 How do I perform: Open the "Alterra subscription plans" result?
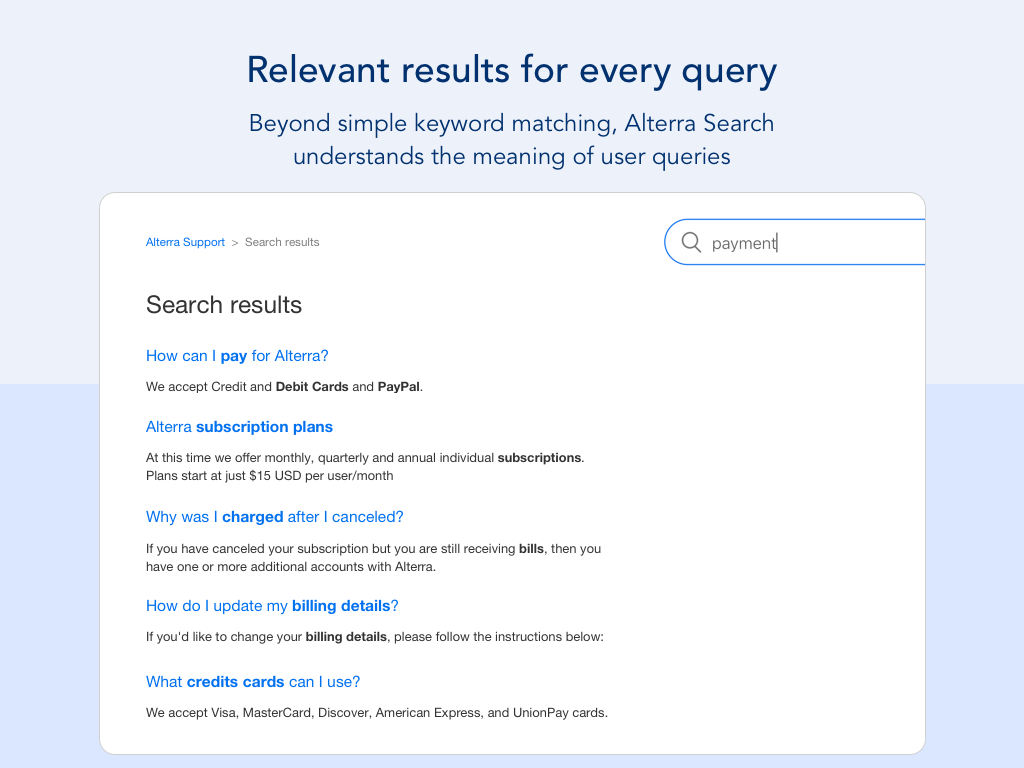coord(239,427)
